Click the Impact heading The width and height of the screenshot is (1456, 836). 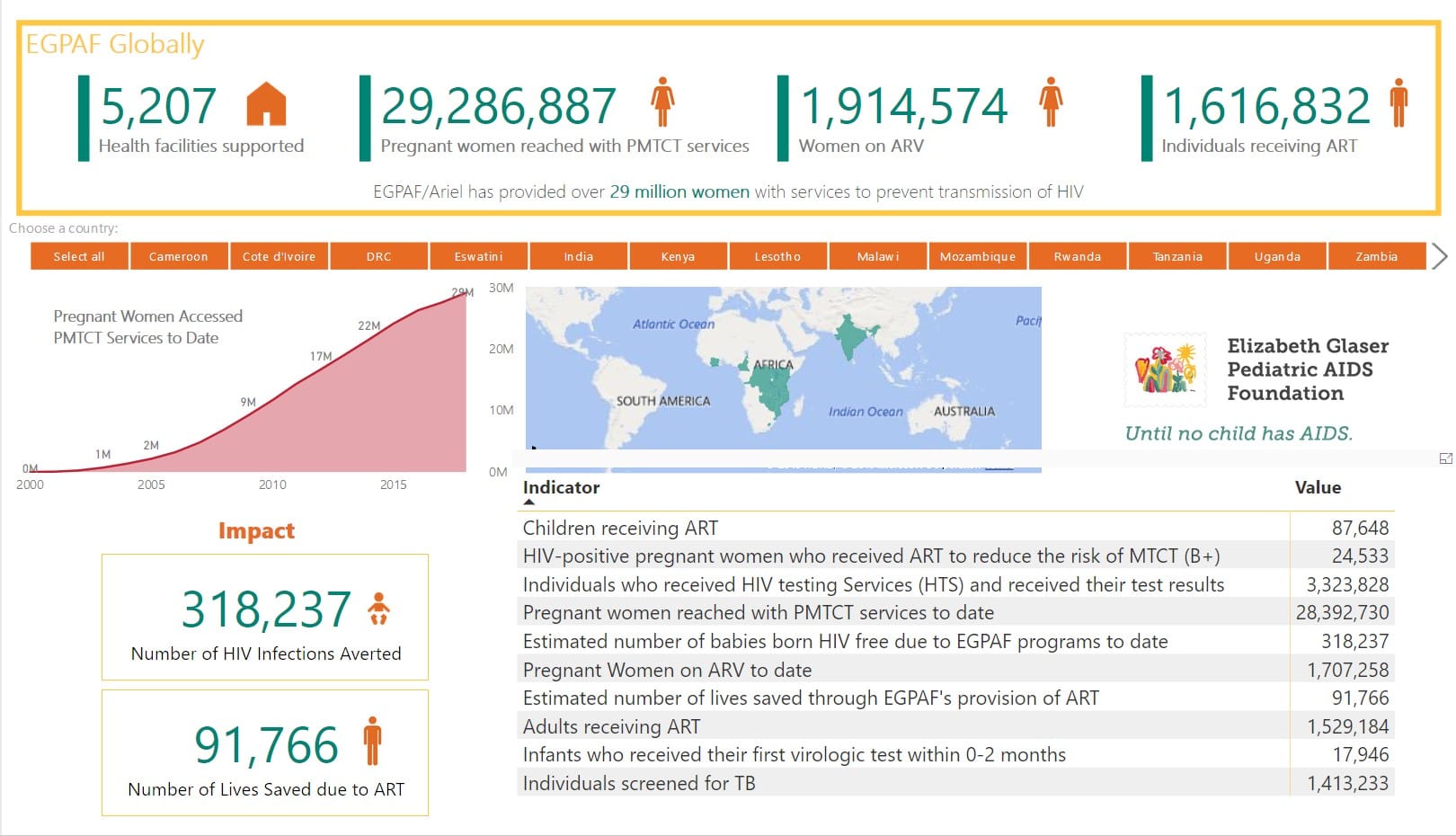point(256,531)
